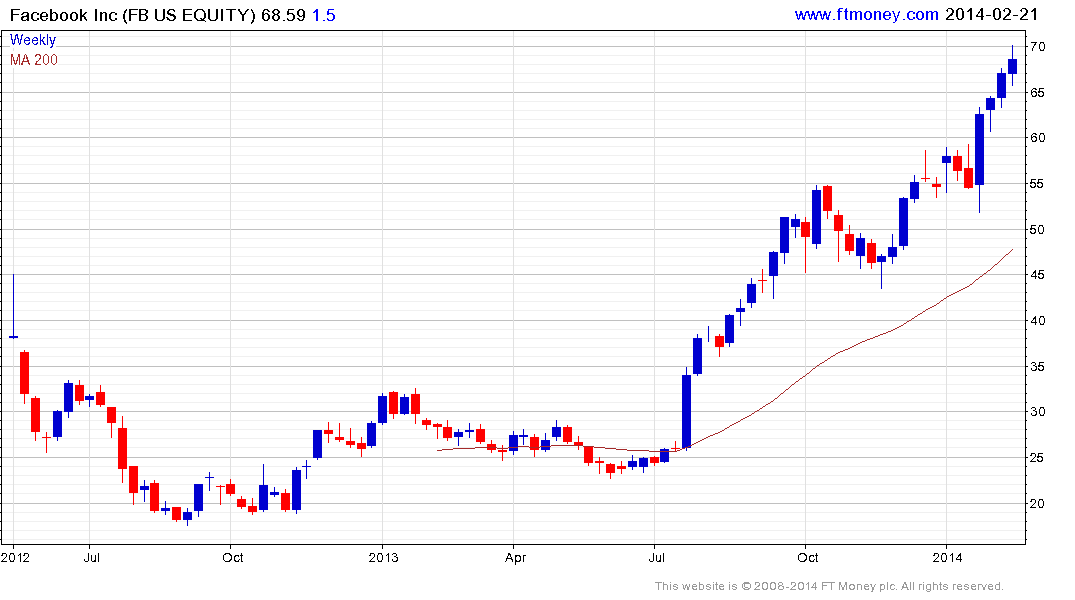Click the latest weekly candle near 68
Image resolution: width=1075 pixels, height=600 pixels.
(1013, 66)
